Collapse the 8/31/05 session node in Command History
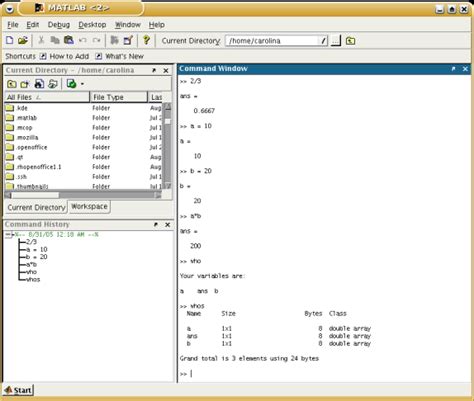The height and width of the screenshot is (401, 474). (8, 235)
